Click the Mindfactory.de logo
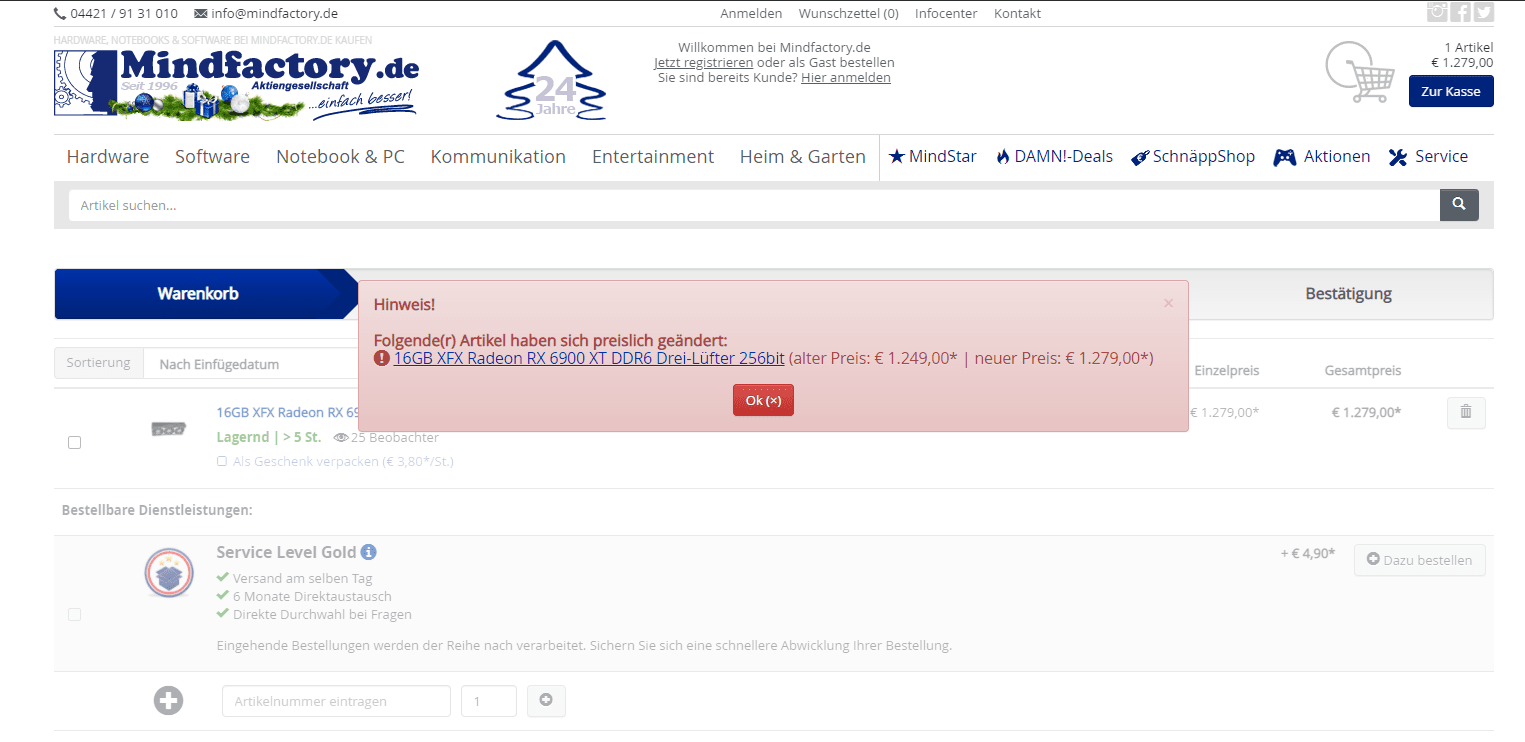The image size is (1525, 742). [236, 84]
